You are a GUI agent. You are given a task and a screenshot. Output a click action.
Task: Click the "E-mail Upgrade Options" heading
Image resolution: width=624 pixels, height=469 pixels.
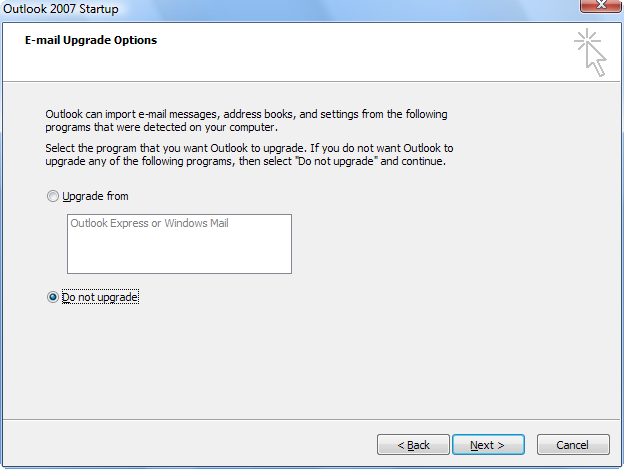[x=91, y=40]
